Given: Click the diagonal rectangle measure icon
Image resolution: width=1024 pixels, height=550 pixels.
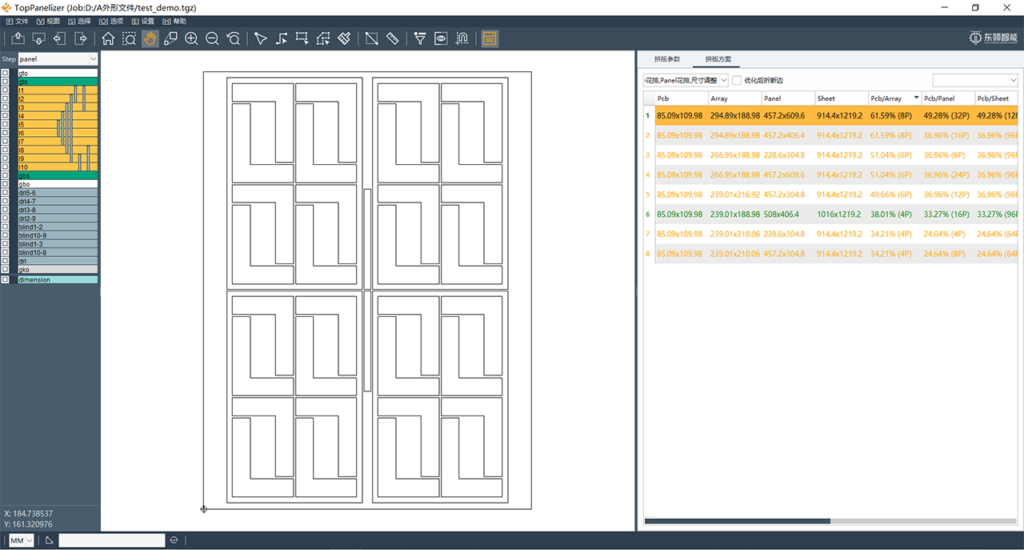Looking at the screenshot, I should pos(372,39).
